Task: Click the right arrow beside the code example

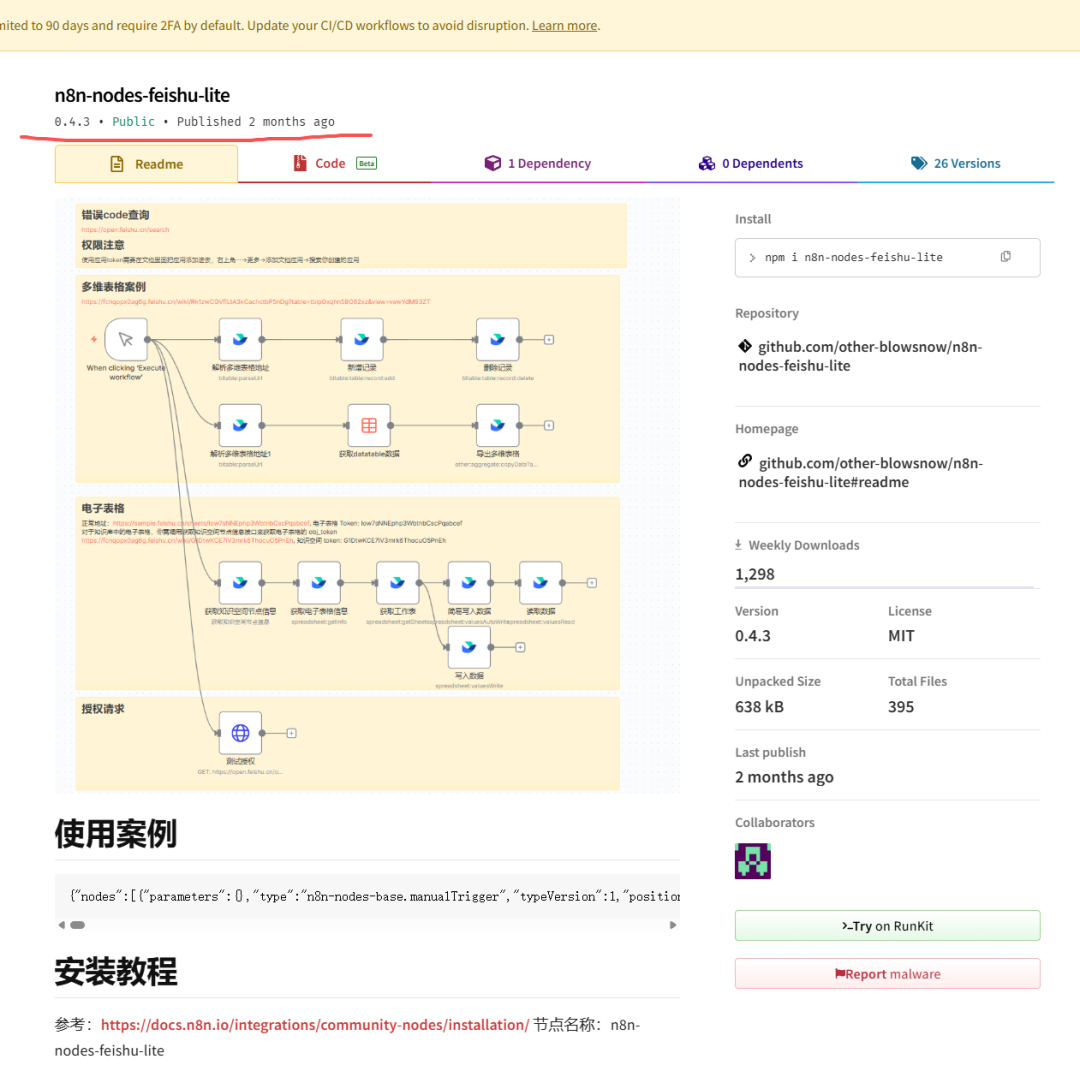Action: pyautogui.click(x=672, y=925)
